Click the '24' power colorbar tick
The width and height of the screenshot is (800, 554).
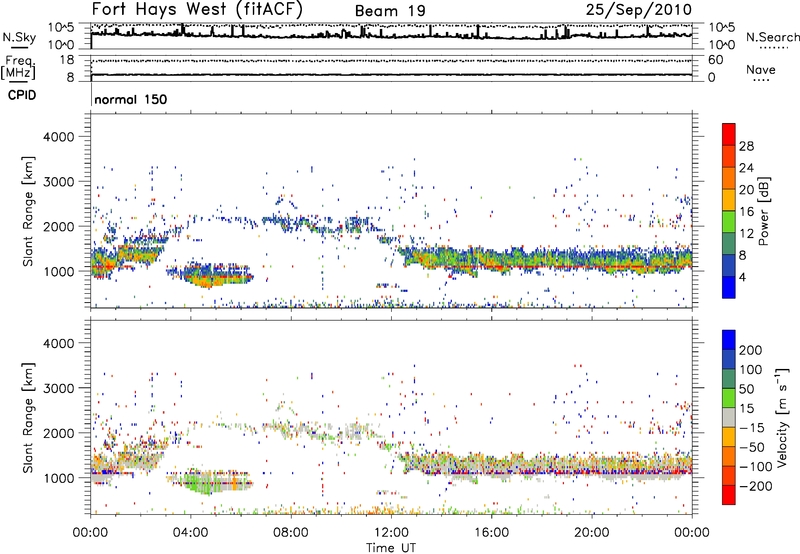(x=746, y=168)
